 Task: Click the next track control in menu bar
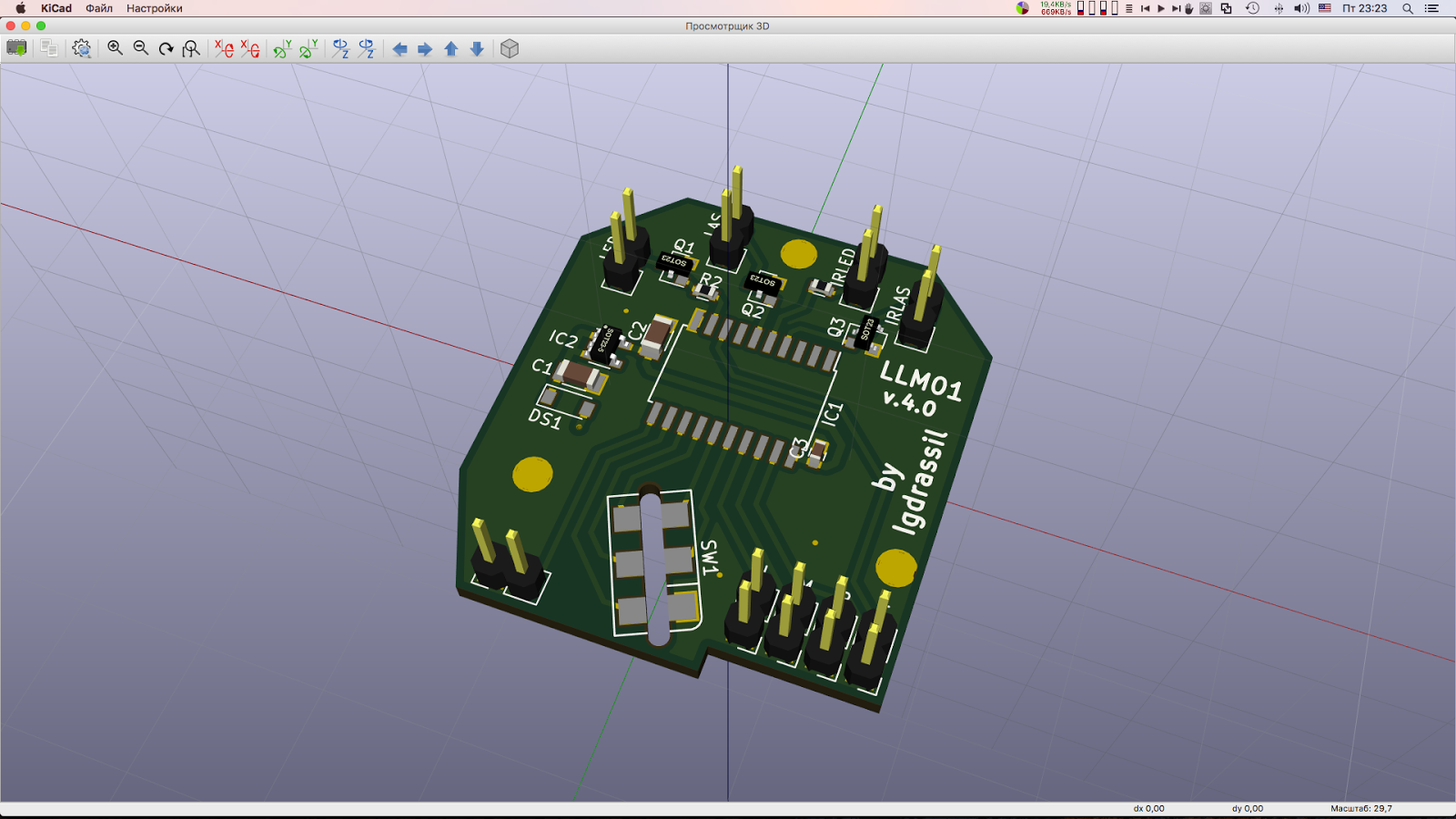coord(1176,8)
